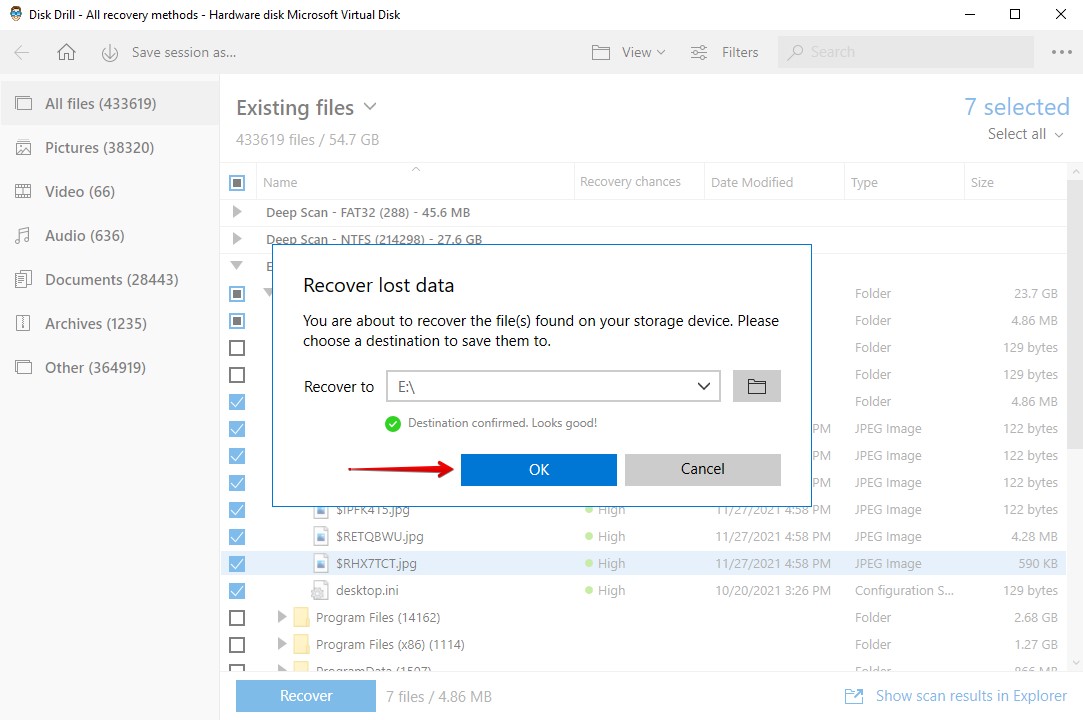Expand the Program Files (14162) folder

281,616
